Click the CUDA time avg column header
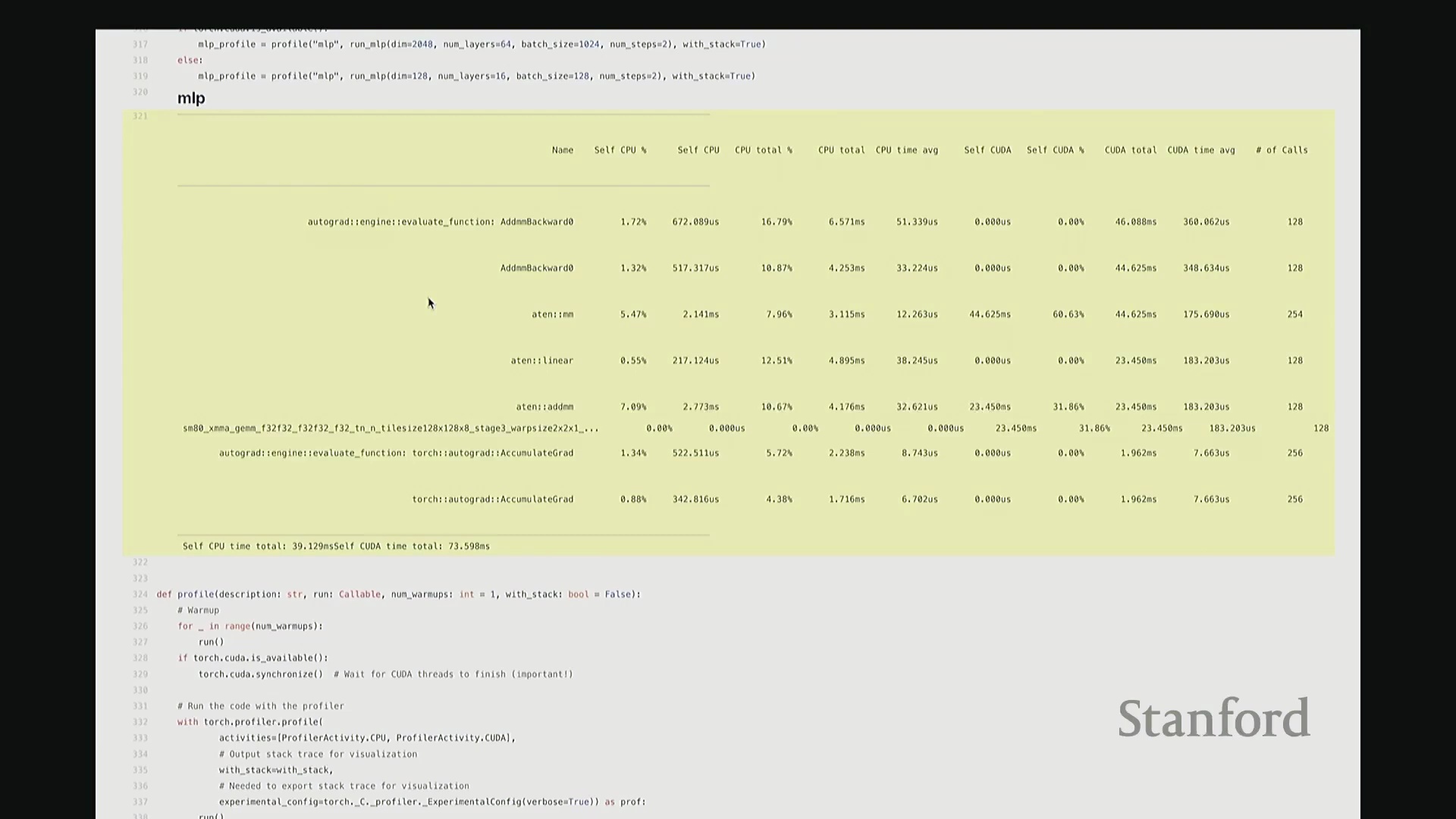1456x819 pixels. pyautogui.click(x=1200, y=150)
